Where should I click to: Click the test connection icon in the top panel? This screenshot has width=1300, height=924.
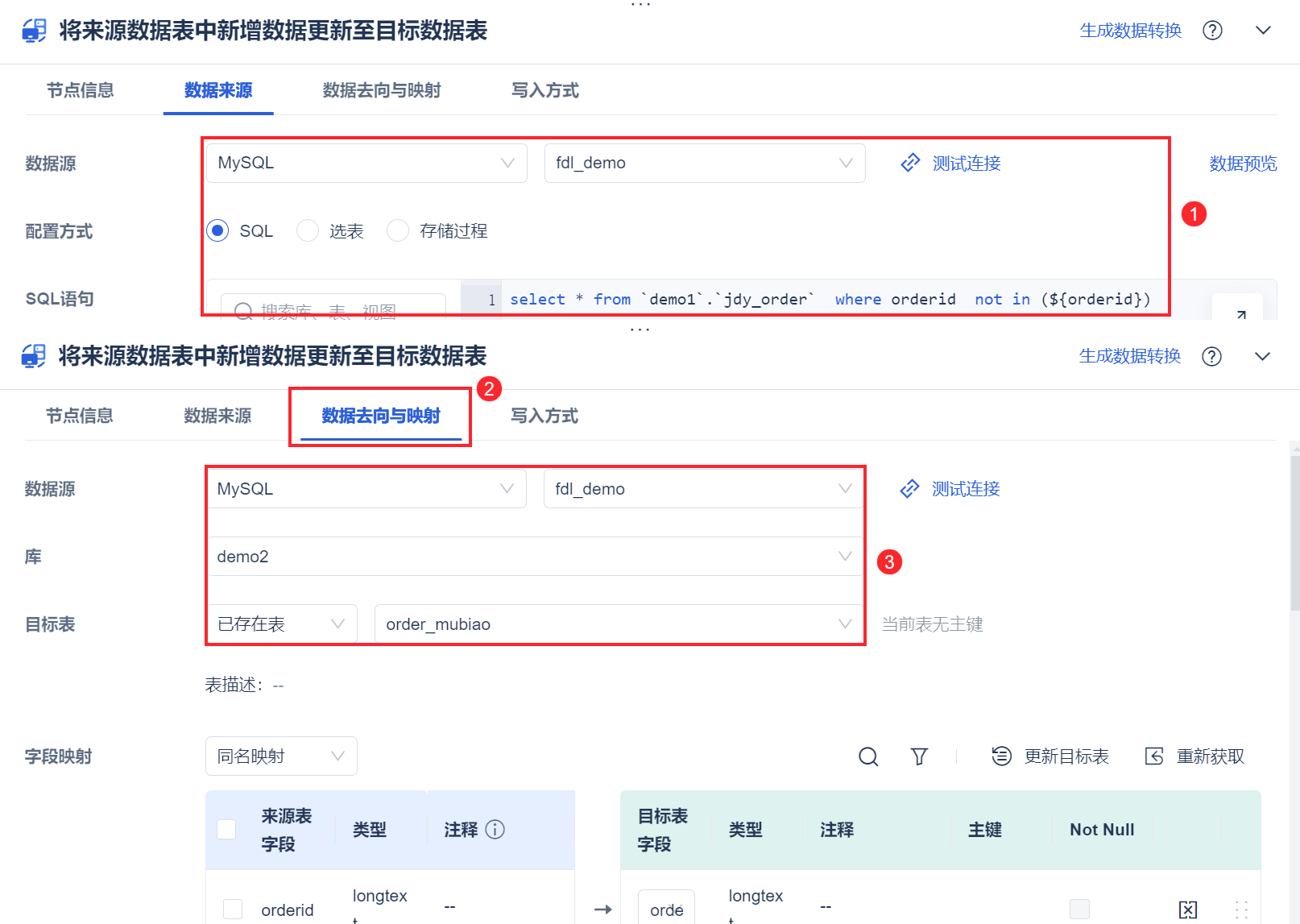910,163
